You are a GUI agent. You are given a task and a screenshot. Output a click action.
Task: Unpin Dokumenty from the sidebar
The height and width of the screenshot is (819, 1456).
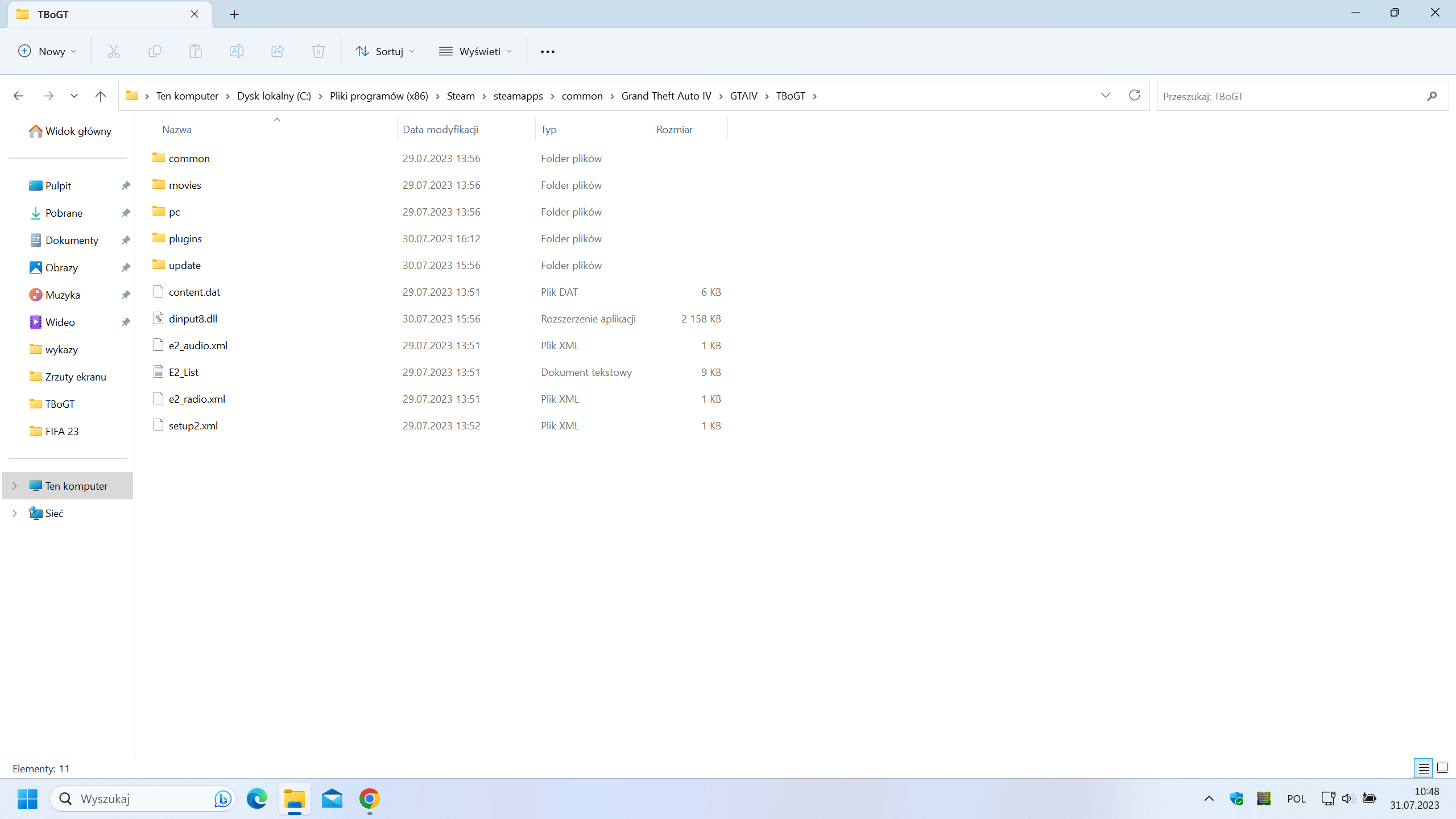pyautogui.click(x=126, y=240)
